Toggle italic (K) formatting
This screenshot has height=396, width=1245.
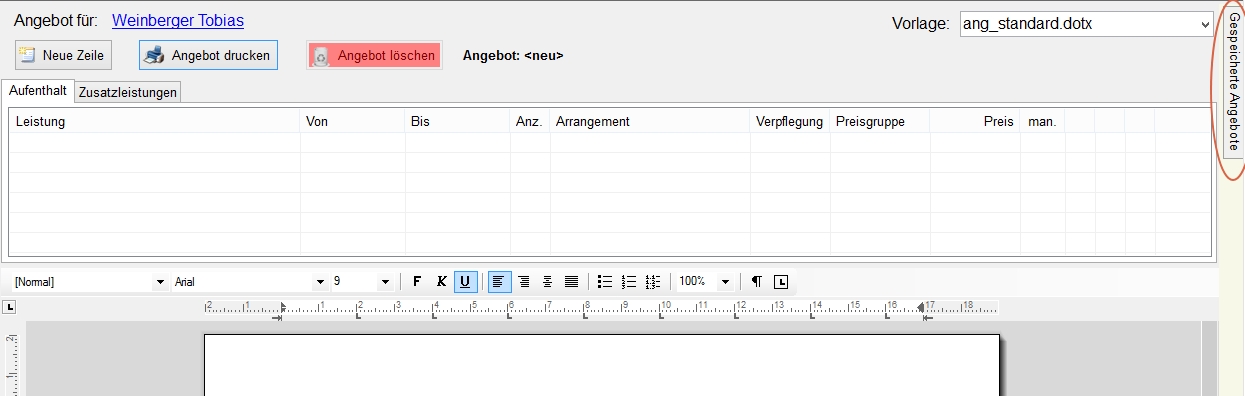click(441, 282)
